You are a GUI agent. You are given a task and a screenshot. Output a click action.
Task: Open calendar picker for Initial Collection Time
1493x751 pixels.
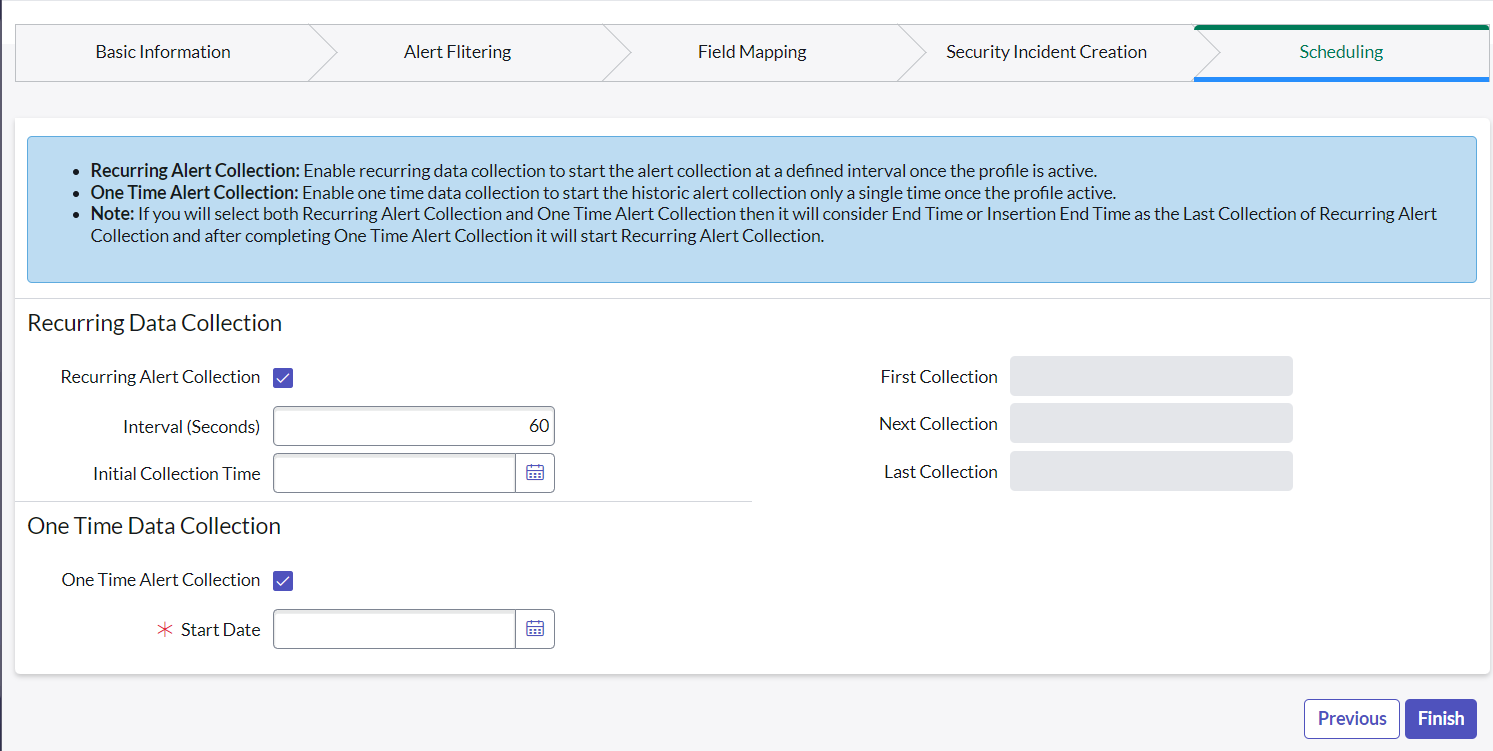(x=535, y=473)
